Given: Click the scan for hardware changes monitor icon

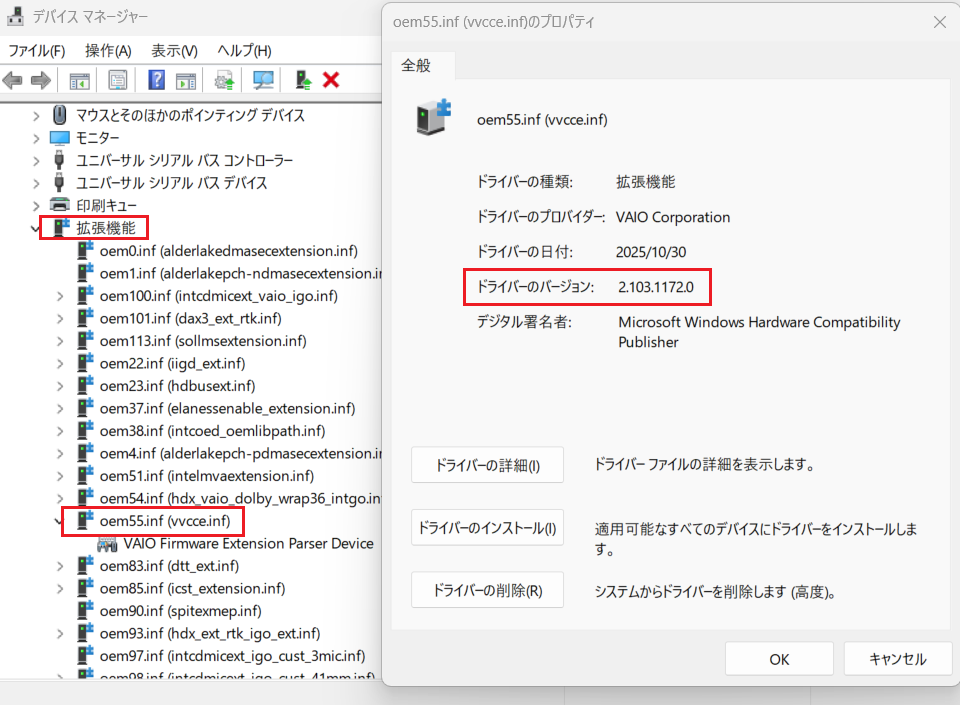Looking at the screenshot, I should click(x=264, y=80).
